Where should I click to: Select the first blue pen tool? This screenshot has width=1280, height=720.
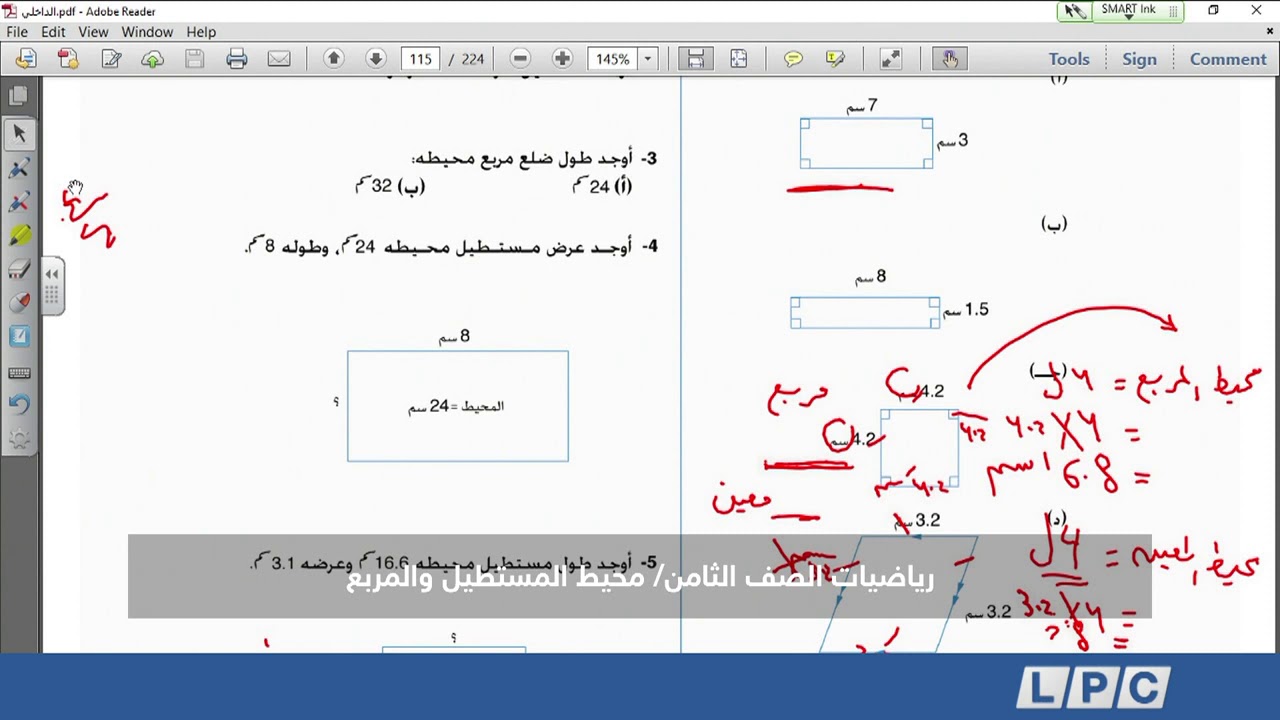click(x=19, y=168)
